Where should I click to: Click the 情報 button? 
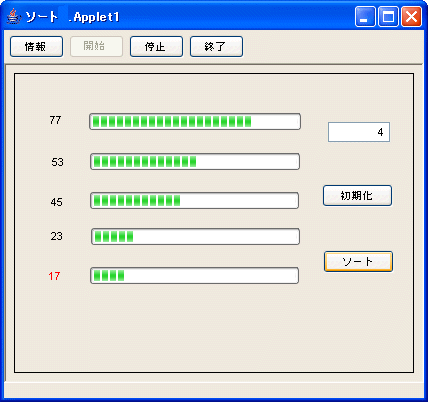[36, 47]
